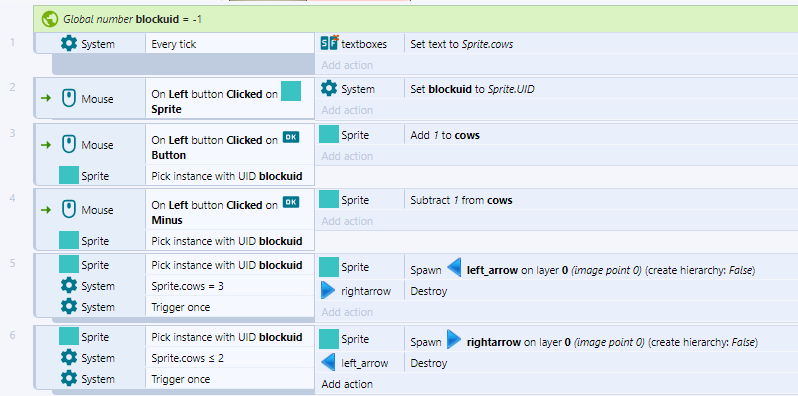
Task: Select the System gear icon beside Sprite.cows = 3
Action: [x=69, y=286]
